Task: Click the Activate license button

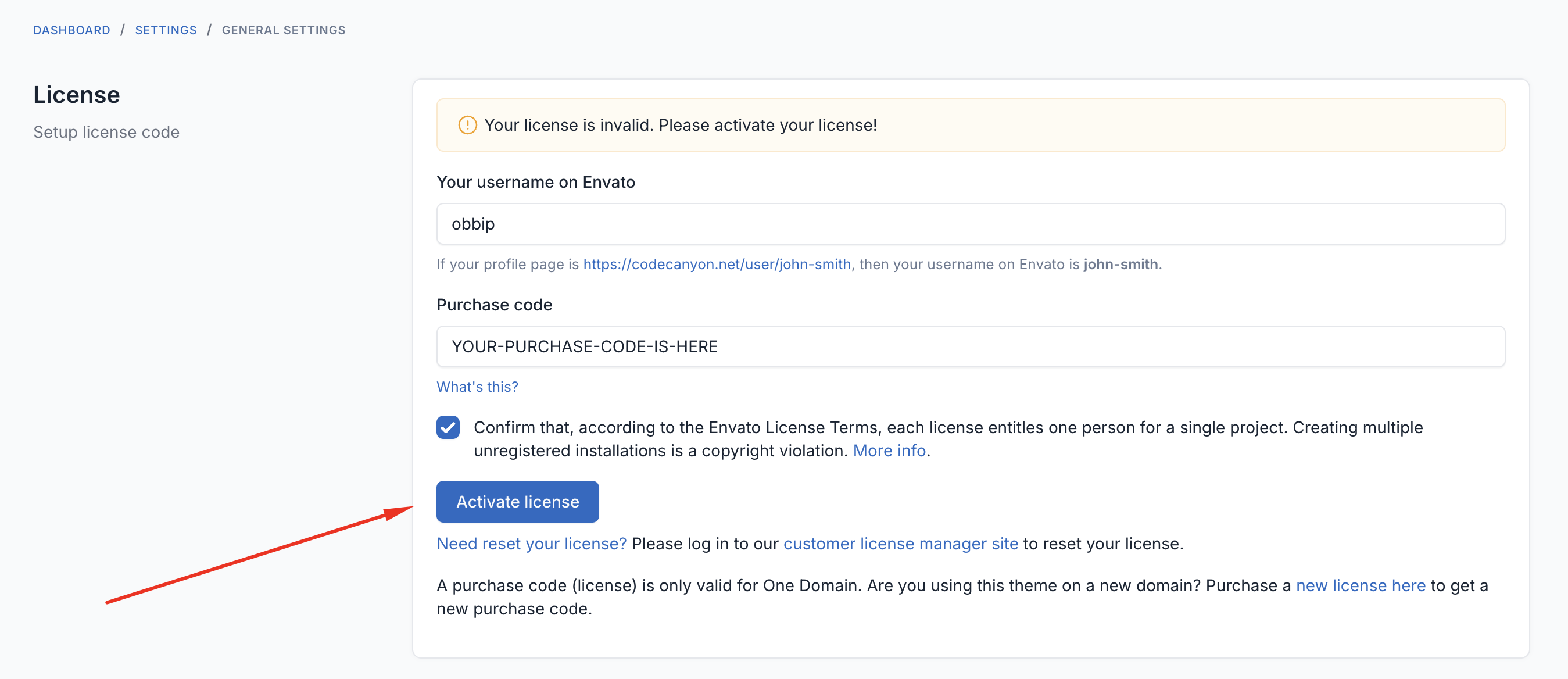Action: (x=517, y=501)
